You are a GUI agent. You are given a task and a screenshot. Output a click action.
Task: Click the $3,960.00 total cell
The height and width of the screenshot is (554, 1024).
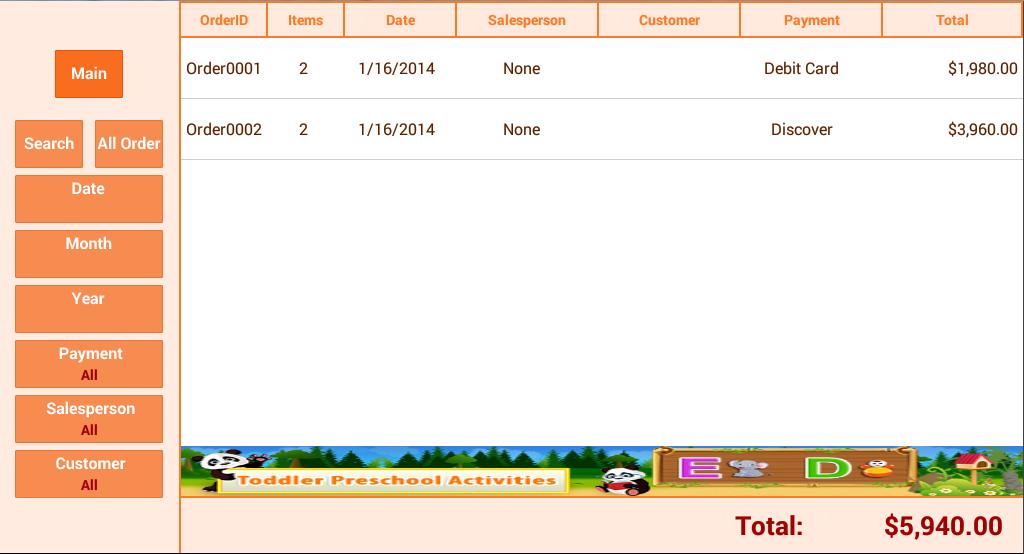tap(983, 129)
